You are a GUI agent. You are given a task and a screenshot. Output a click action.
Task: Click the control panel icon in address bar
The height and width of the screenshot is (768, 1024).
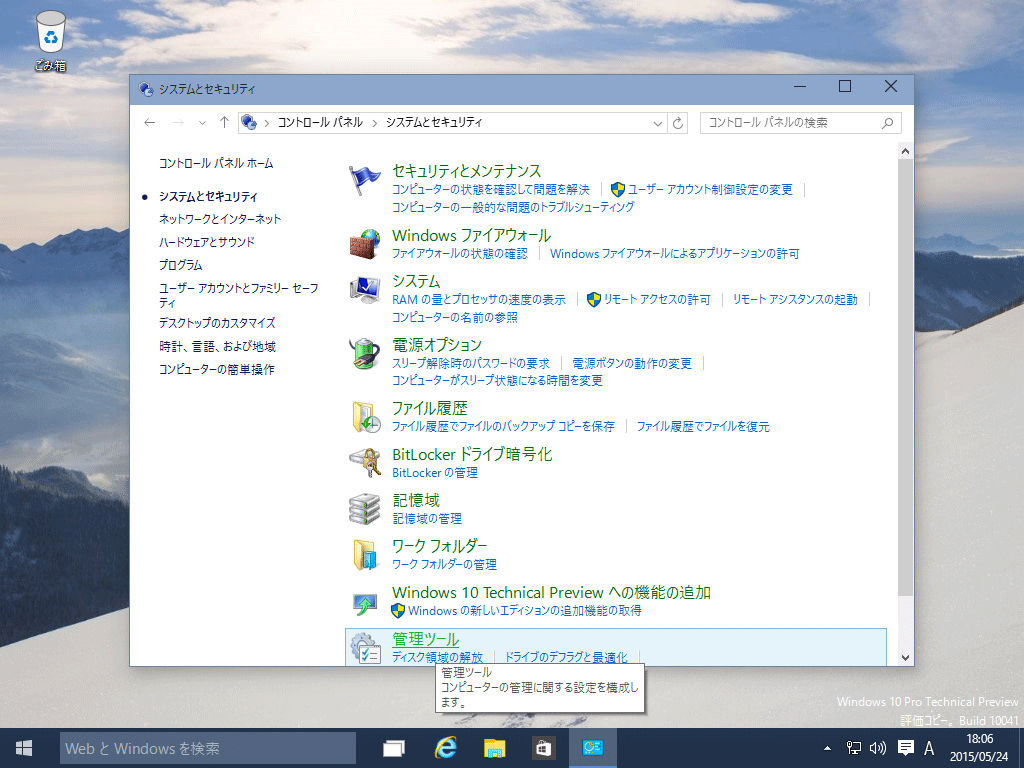(249, 122)
